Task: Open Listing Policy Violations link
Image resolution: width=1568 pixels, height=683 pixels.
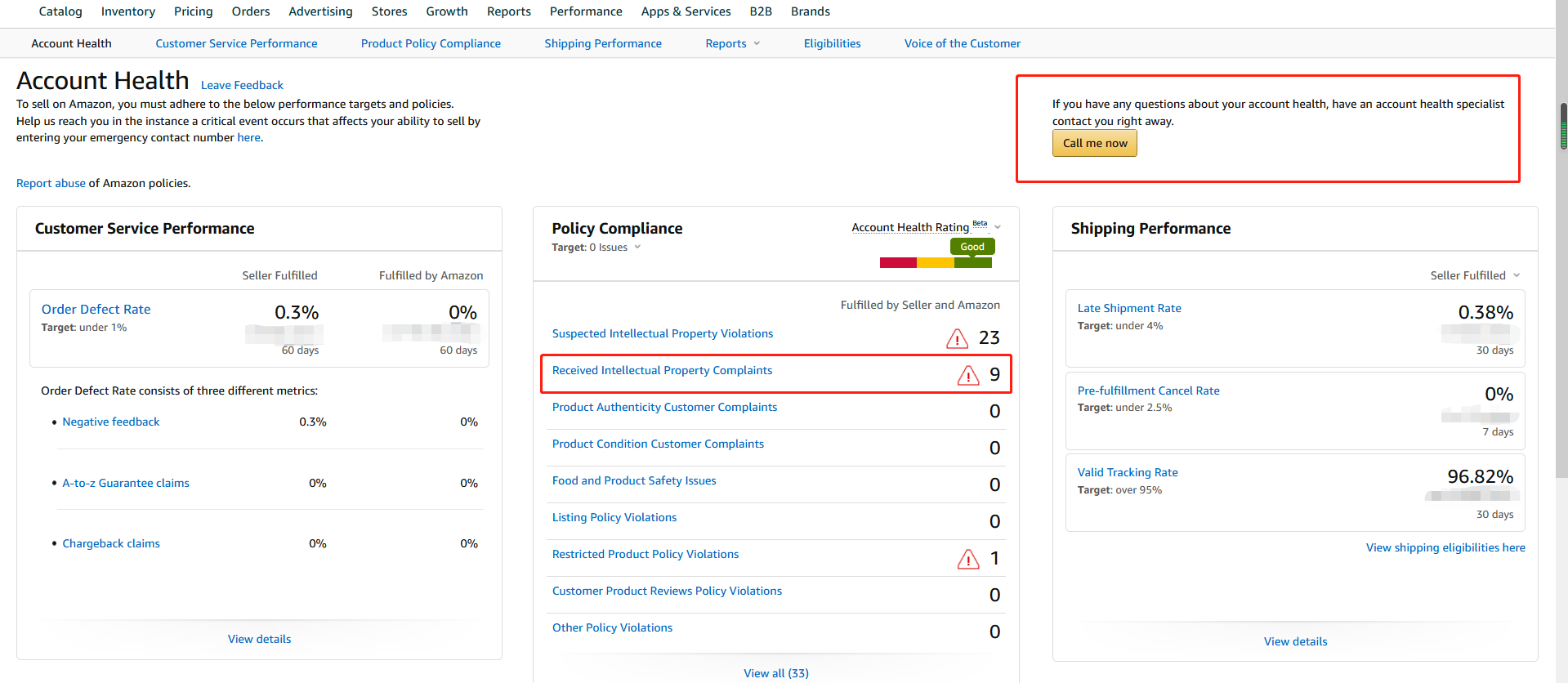Action: 614,518
